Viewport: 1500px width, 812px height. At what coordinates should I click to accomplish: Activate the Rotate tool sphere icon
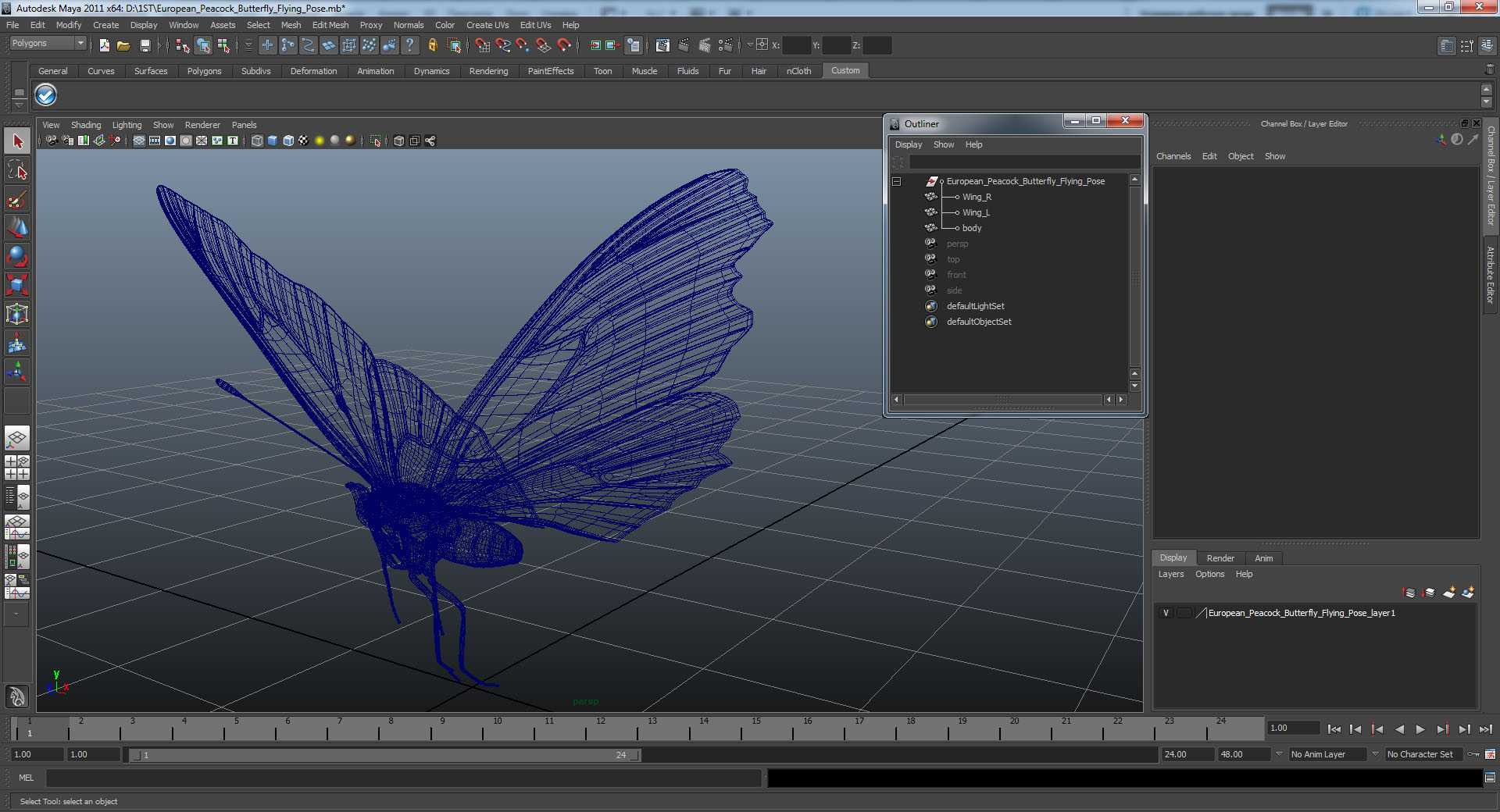pos(17,256)
